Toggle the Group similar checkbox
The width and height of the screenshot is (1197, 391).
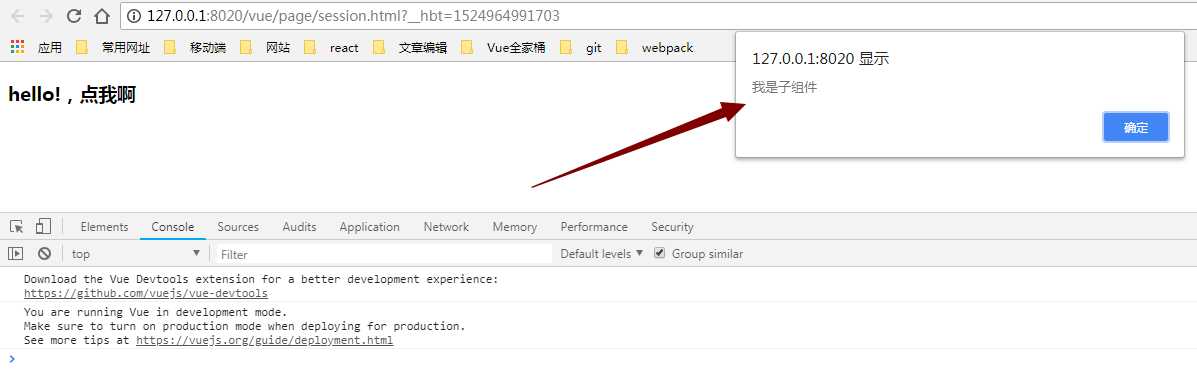tap(660, 254)
